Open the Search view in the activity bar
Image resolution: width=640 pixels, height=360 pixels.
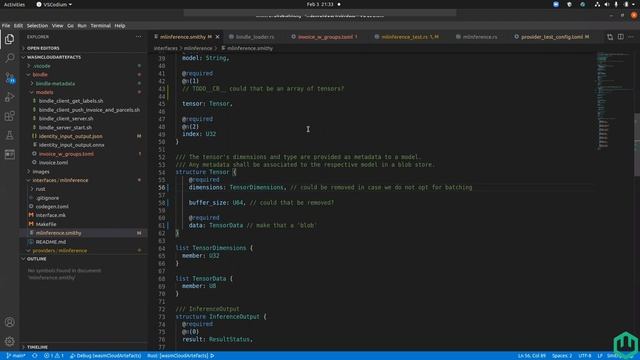(9, 58)
